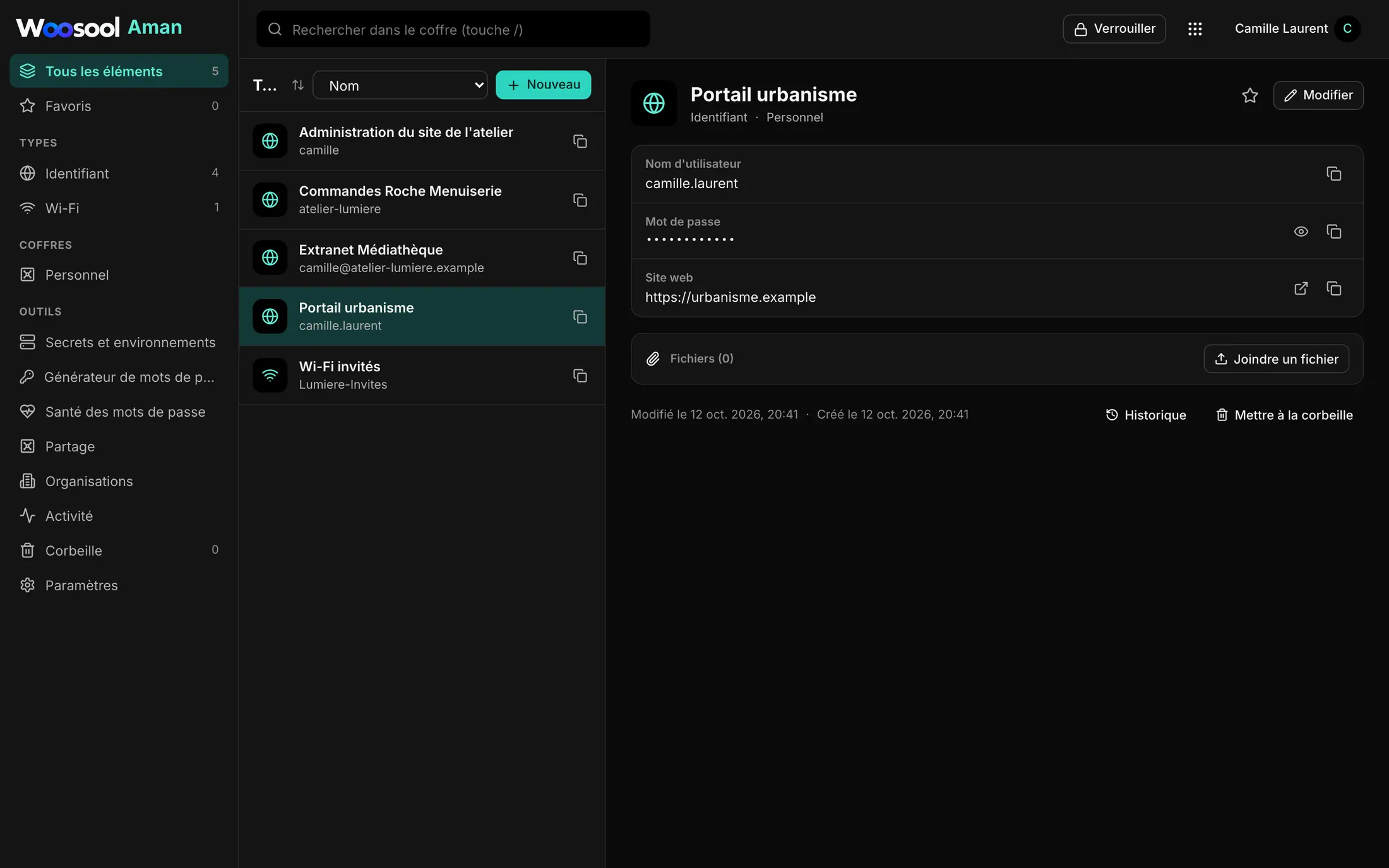The image size is (1389, 868).
Task: View the Activité log
Action: point(119,516)
